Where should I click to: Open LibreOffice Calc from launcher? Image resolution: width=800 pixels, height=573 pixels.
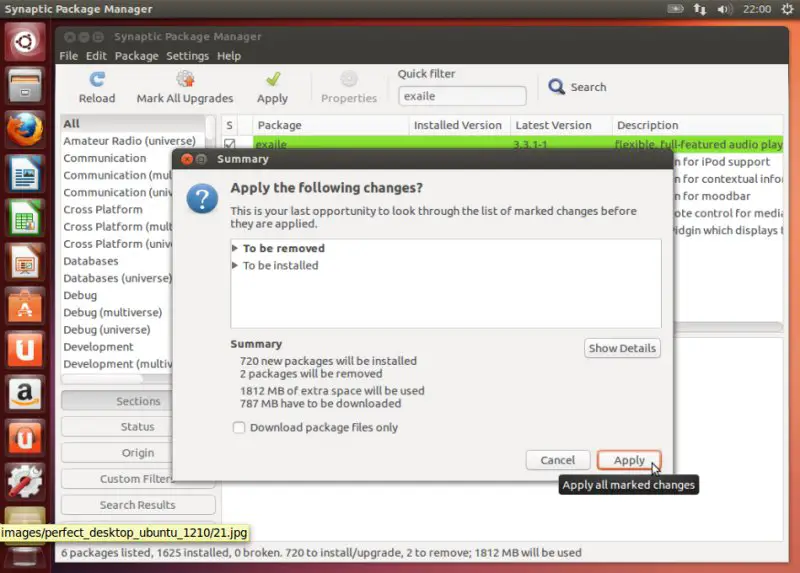(x=24, y=217)
